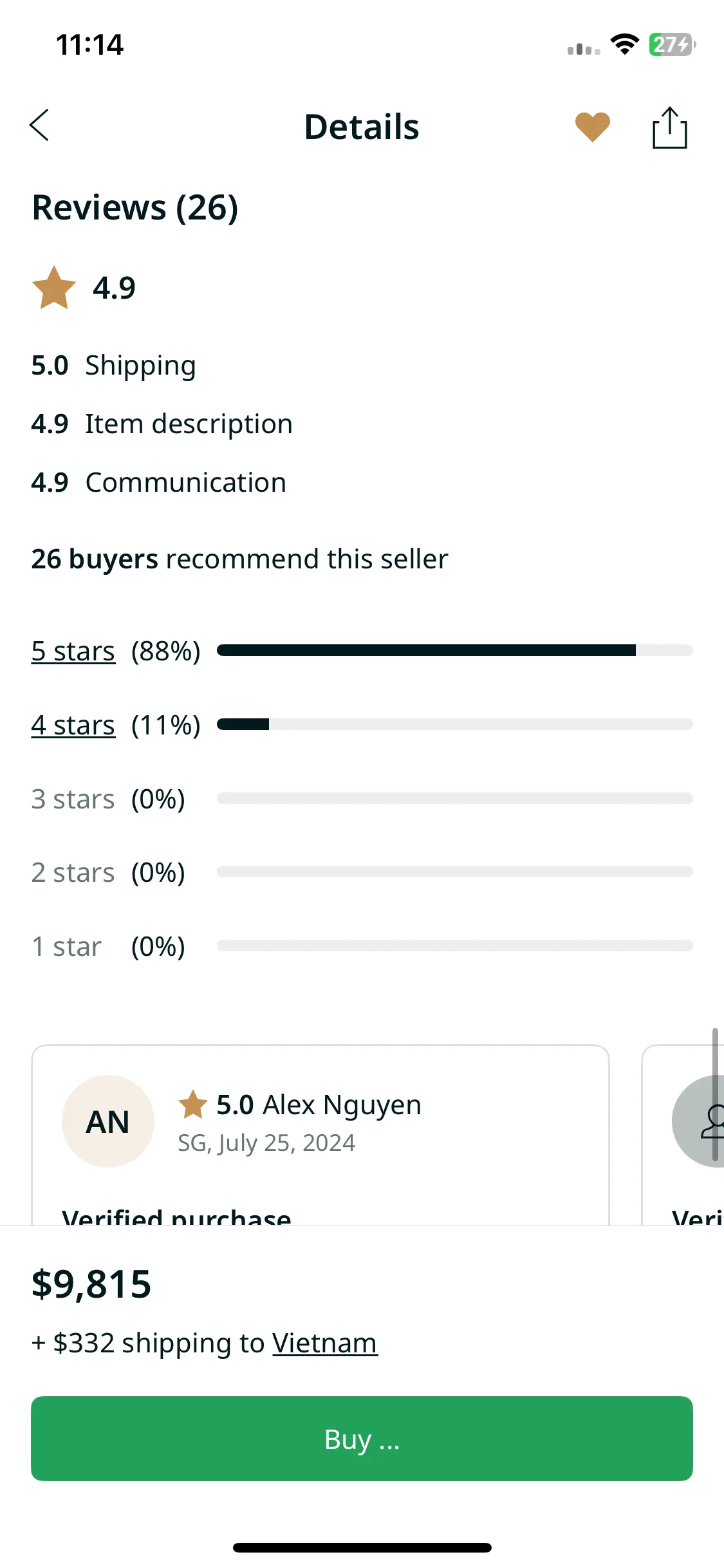
Task: Tap the star beside Alex Nguyen
Action: (192, 1105)
